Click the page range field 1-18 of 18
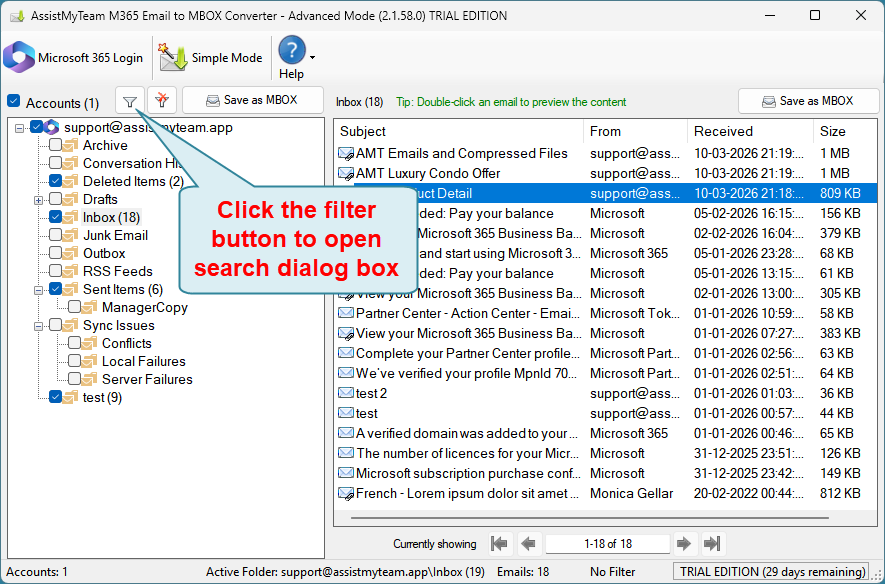This screenshot has width=885, height=584. tap(607, 544)
